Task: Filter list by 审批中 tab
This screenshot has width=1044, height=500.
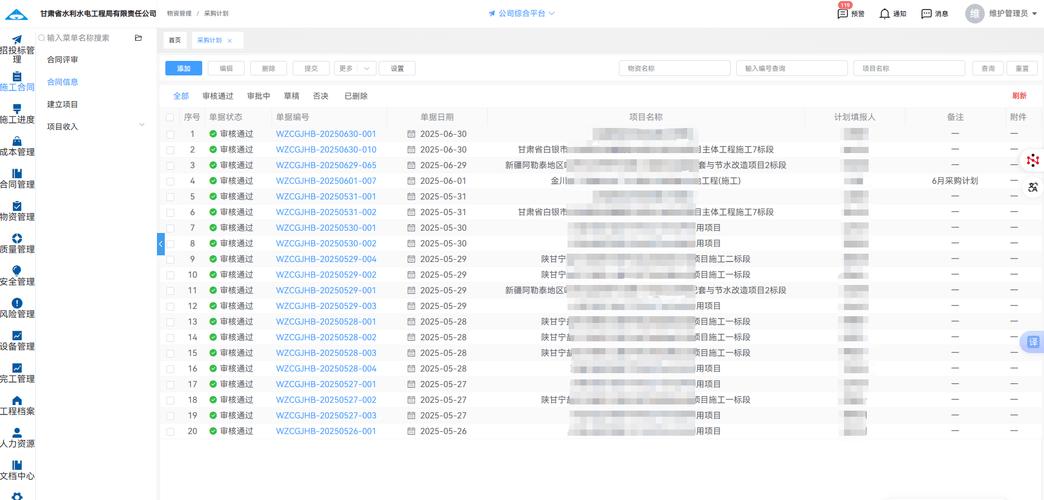Action: tap(258, 96)
